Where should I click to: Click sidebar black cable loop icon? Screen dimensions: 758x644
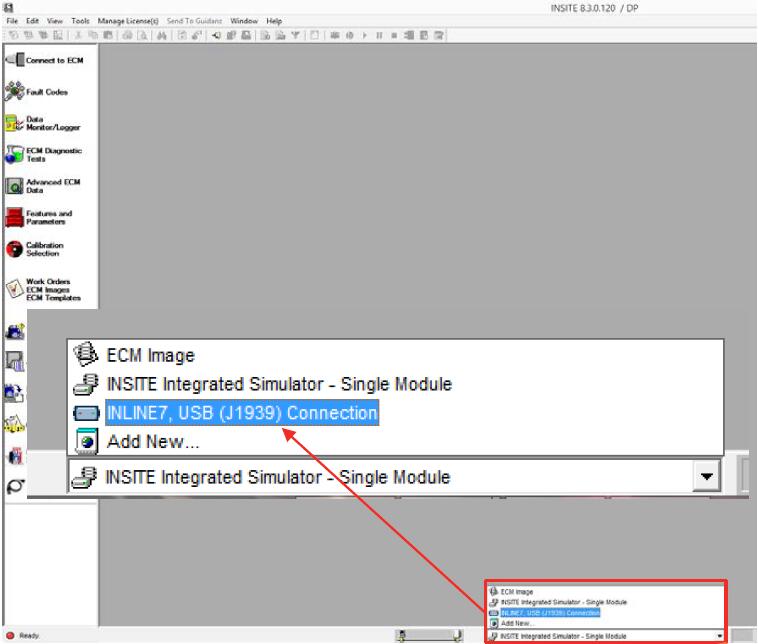(15, 486)
